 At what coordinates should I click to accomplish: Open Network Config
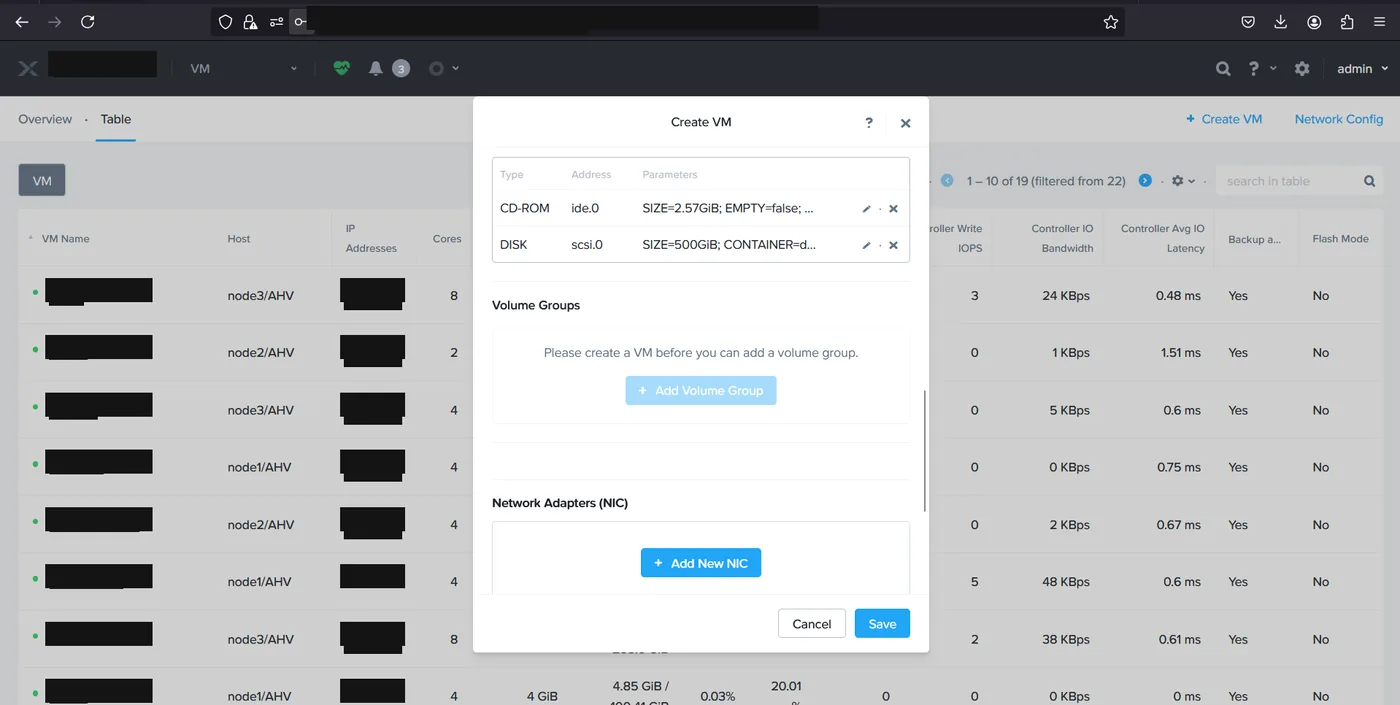pos(1339,119)
